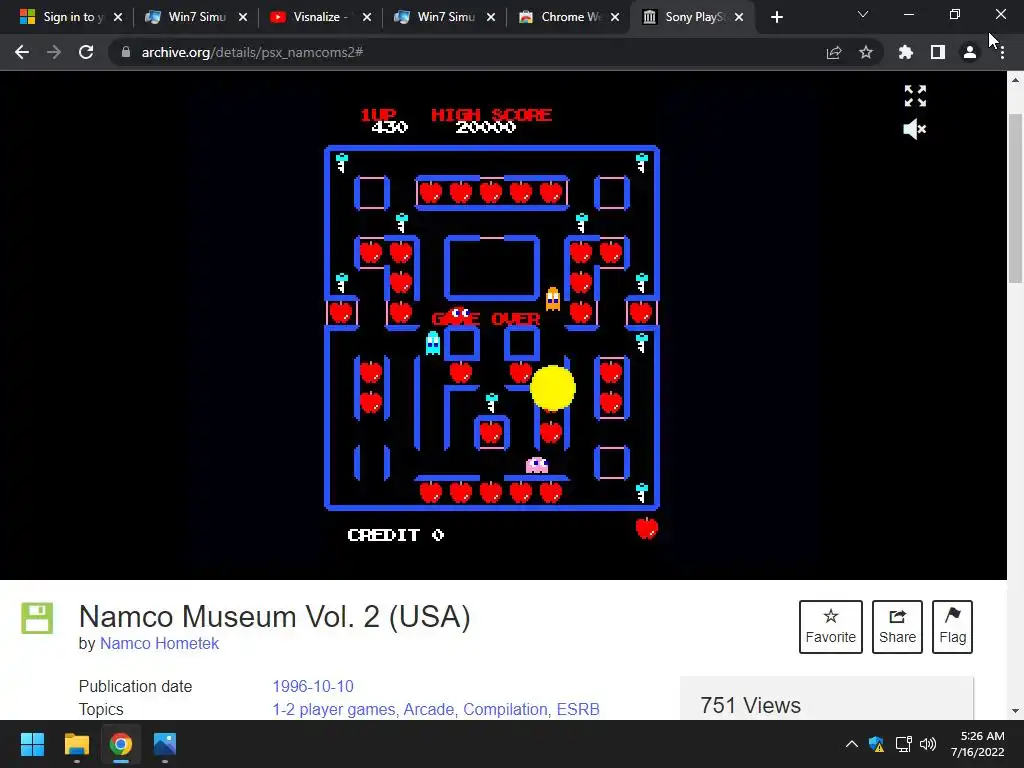1024x768 pixels.
Task: View site information lock icon
Action: tap(126, 52)
